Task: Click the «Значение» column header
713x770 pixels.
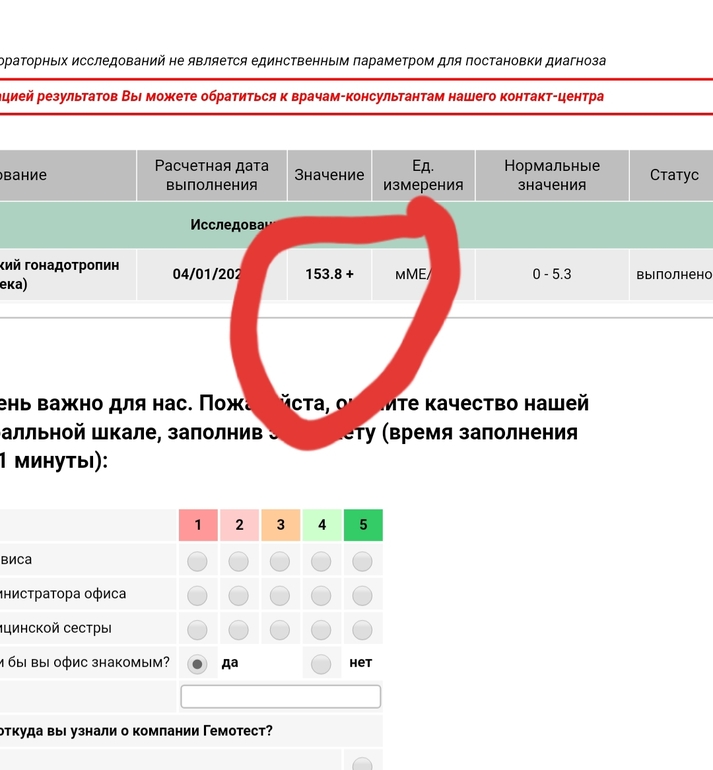Action: pos(329,175)
